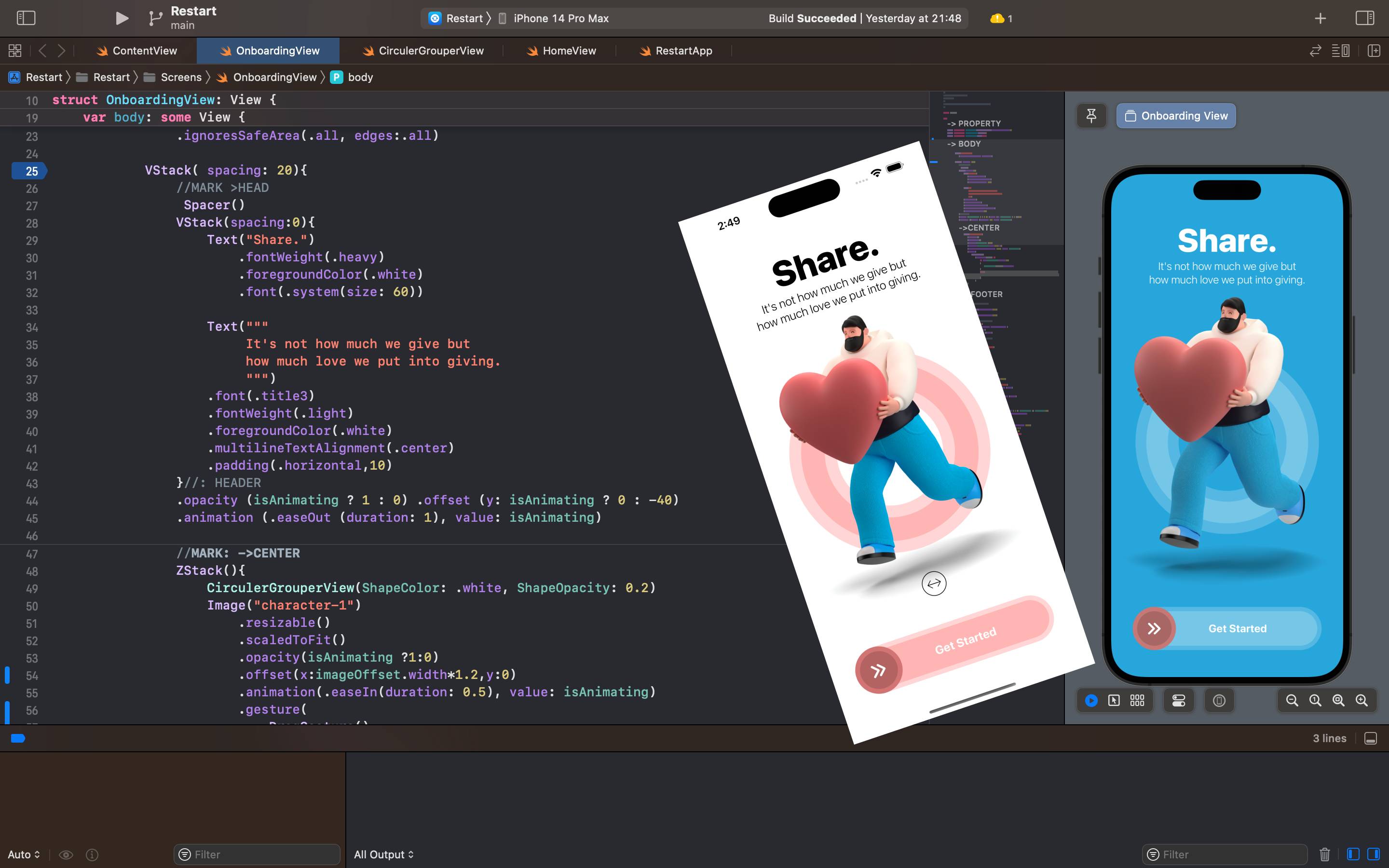
Task: Toggle the debug area visibility button
Action: tap(1371, 738)
